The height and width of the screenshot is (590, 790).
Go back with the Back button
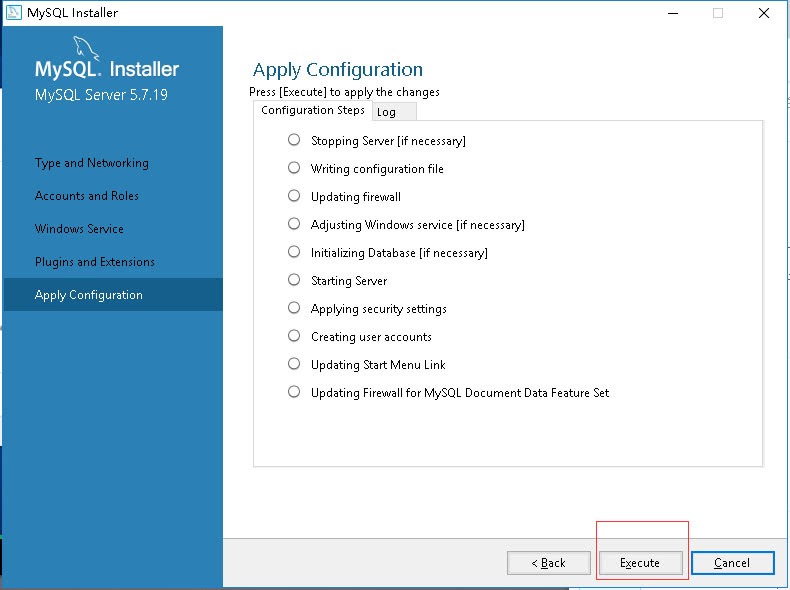[549, 563]
